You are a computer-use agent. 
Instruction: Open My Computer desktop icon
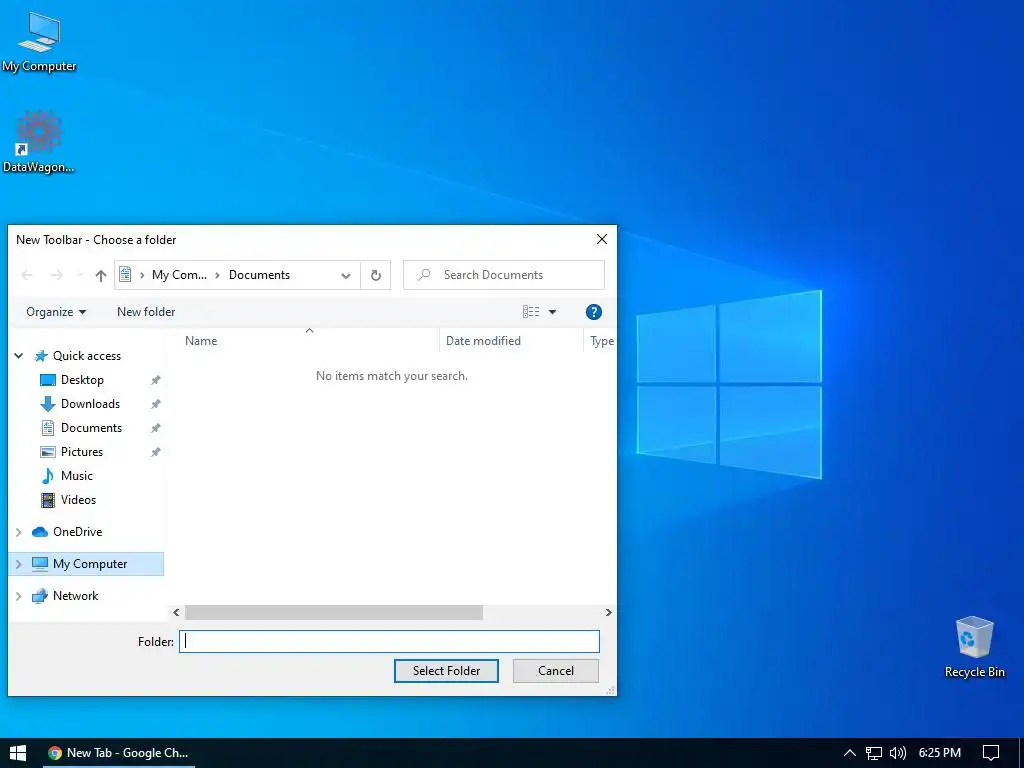coord(39,41)
